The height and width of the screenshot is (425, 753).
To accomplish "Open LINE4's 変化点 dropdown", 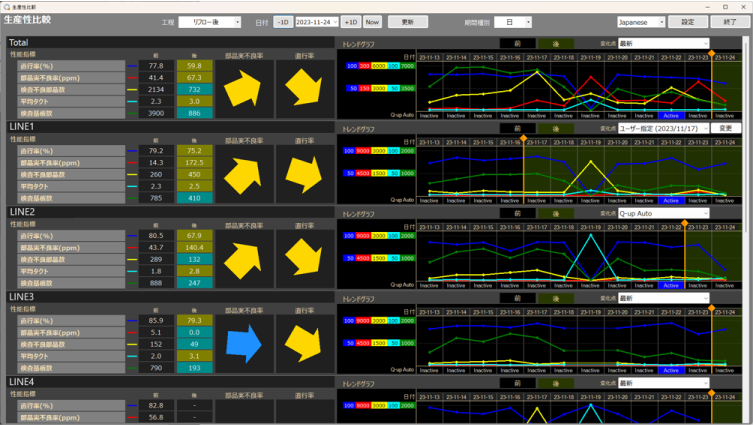I will point(663,383).
